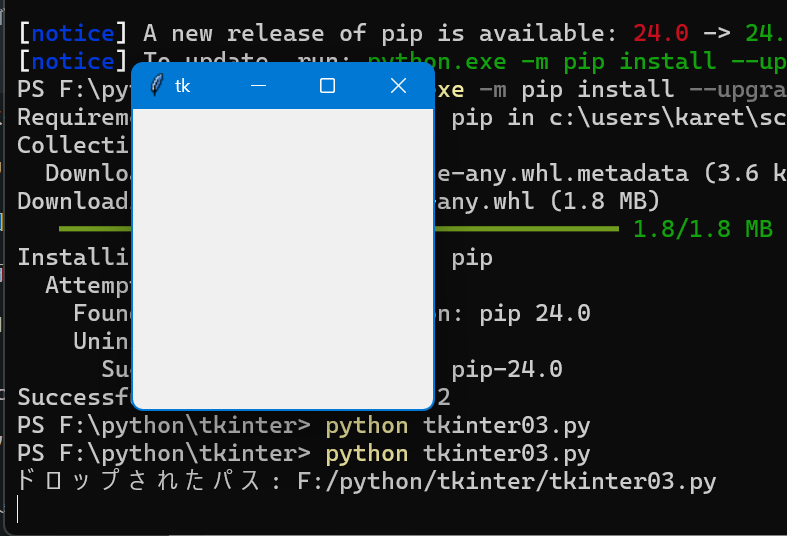This screenshot has width=787, height=536.
Task: Click the tk feather icon in title bar
Action: (157, 85)
